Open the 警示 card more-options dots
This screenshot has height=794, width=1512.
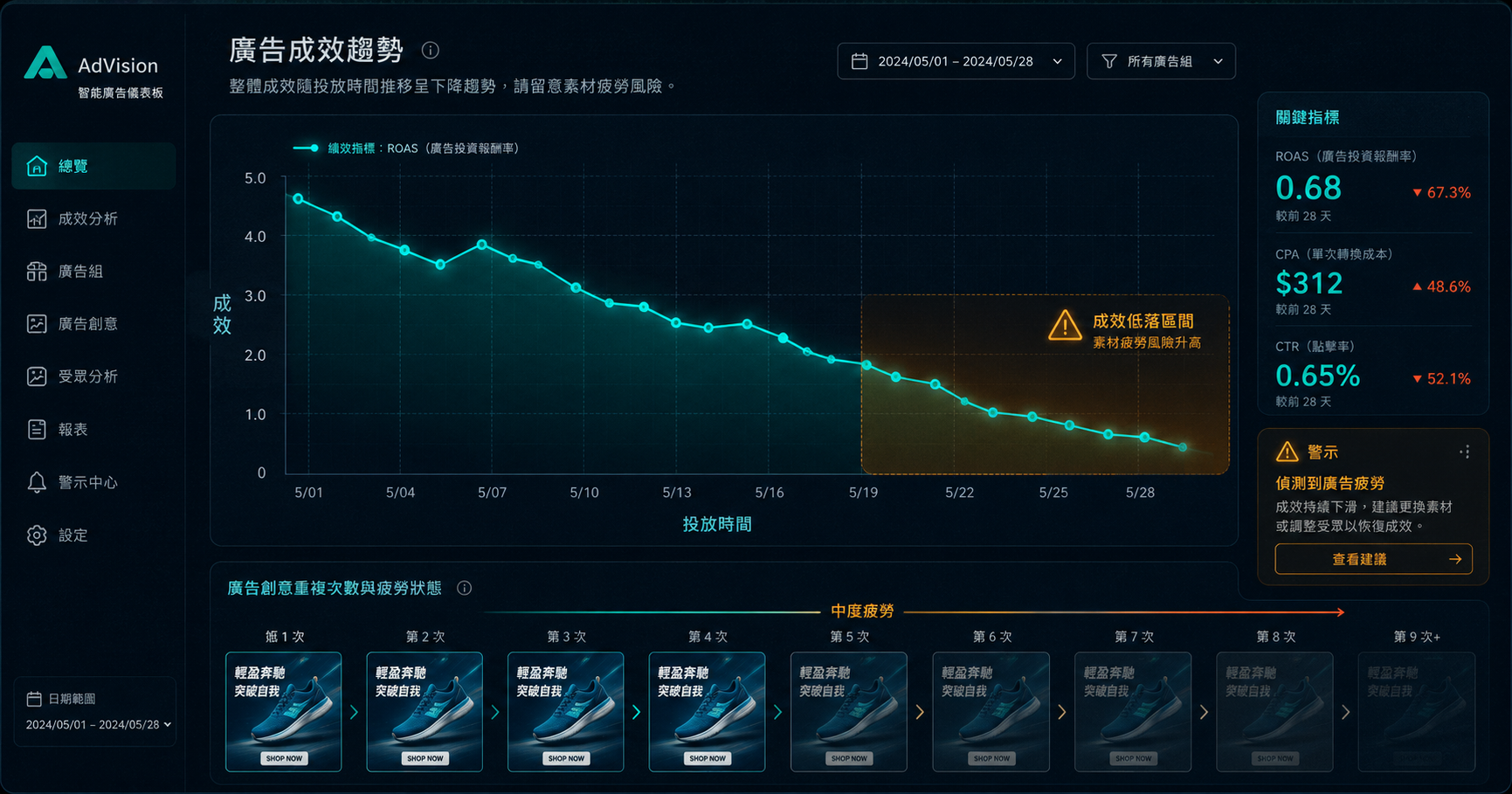pos(1465,452)
